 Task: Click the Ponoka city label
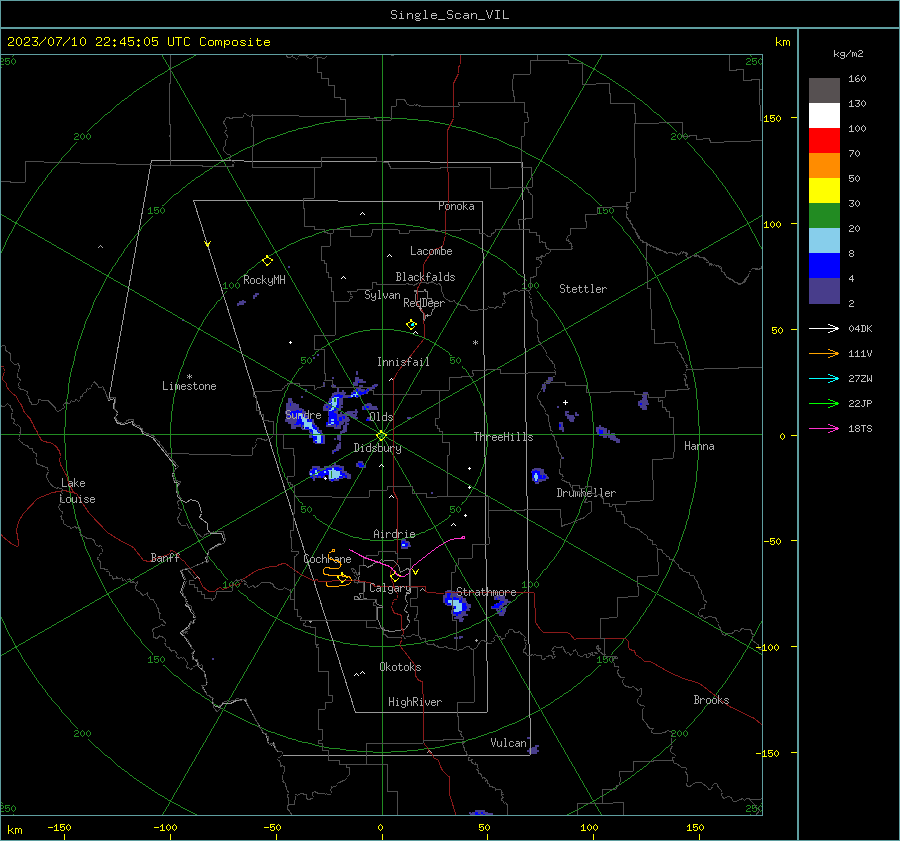point(456,206)
